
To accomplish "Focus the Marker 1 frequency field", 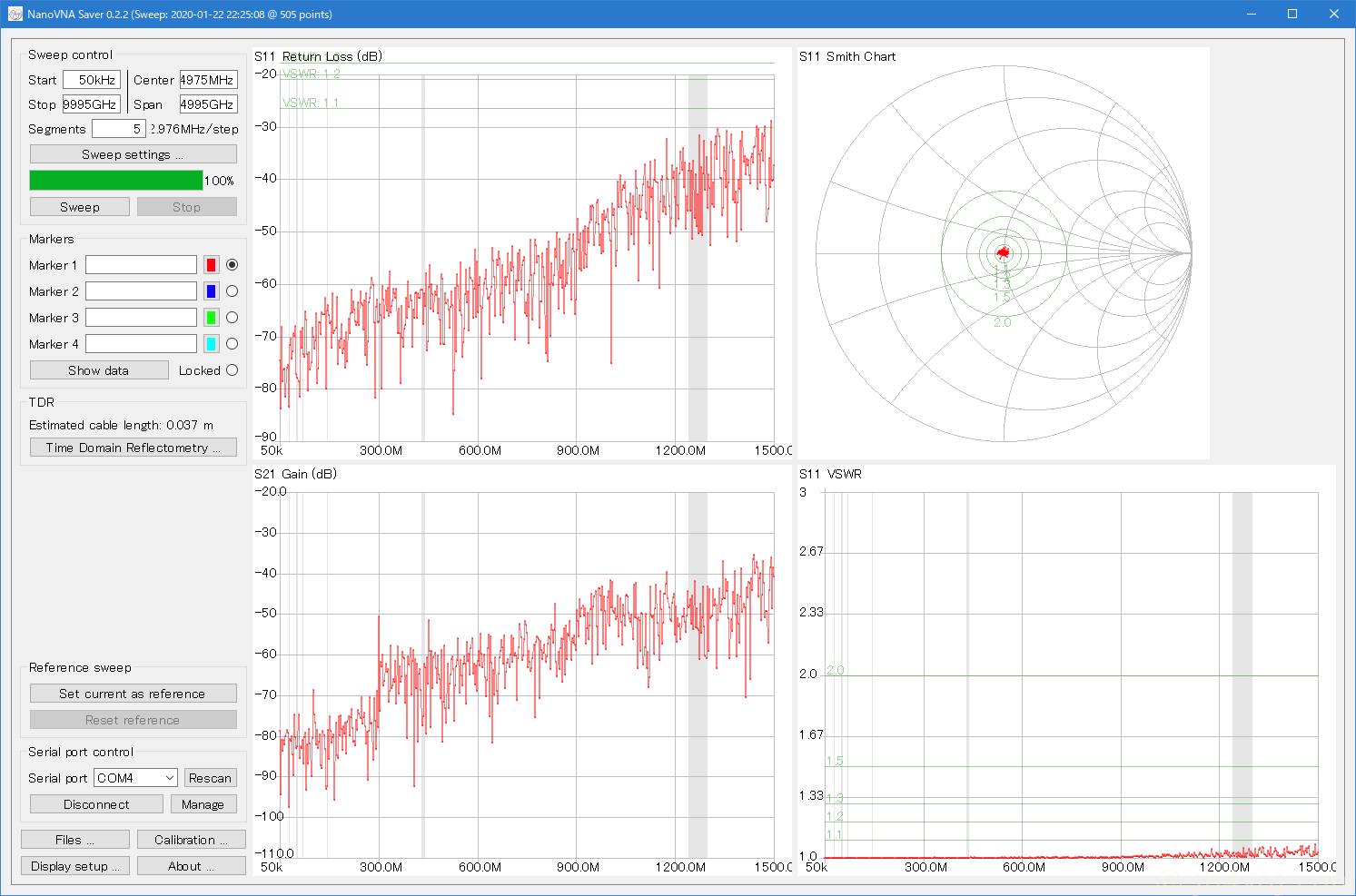I will pos(141,265).
